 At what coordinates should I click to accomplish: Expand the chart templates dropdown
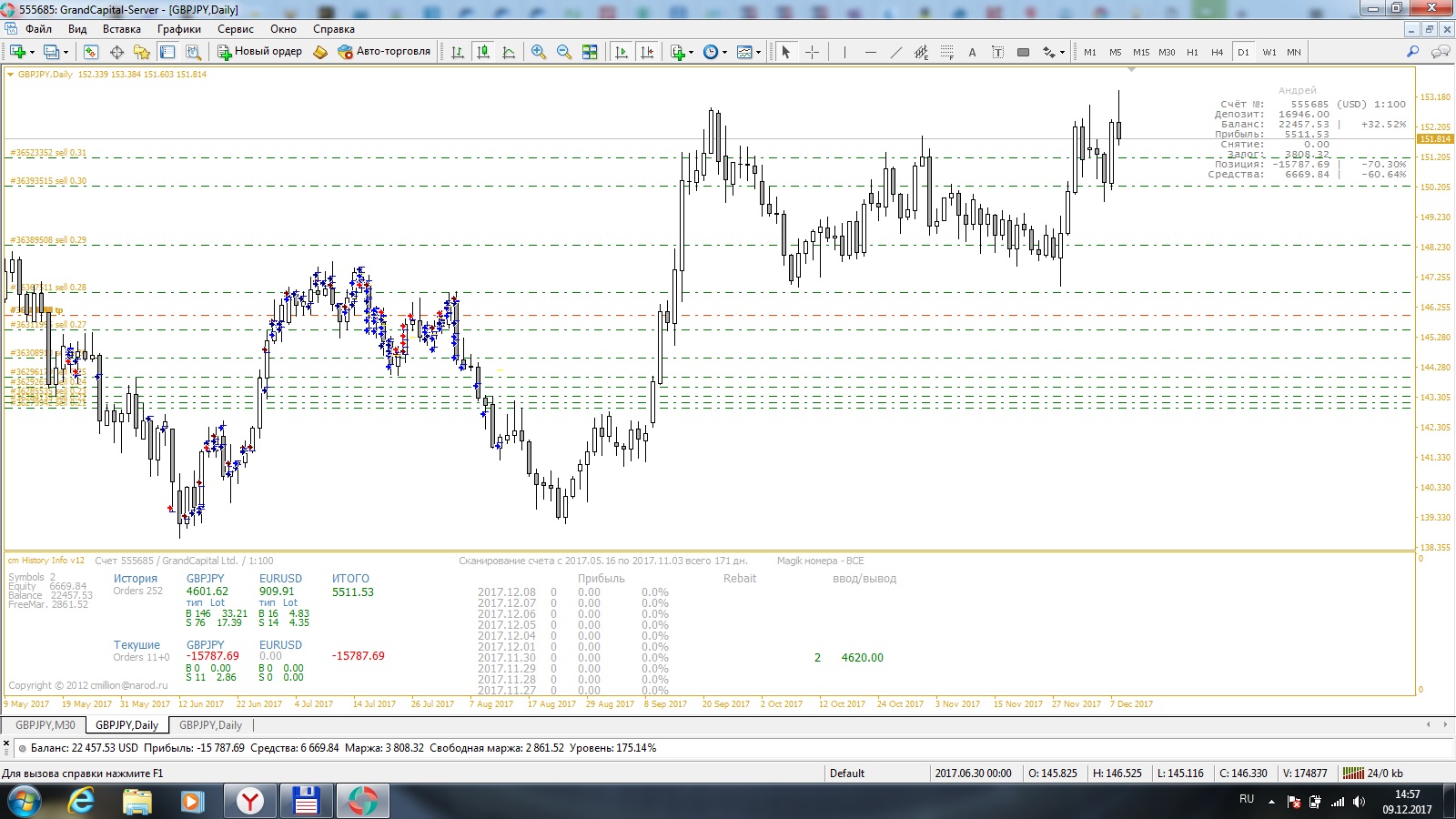(x=758, y=52)
